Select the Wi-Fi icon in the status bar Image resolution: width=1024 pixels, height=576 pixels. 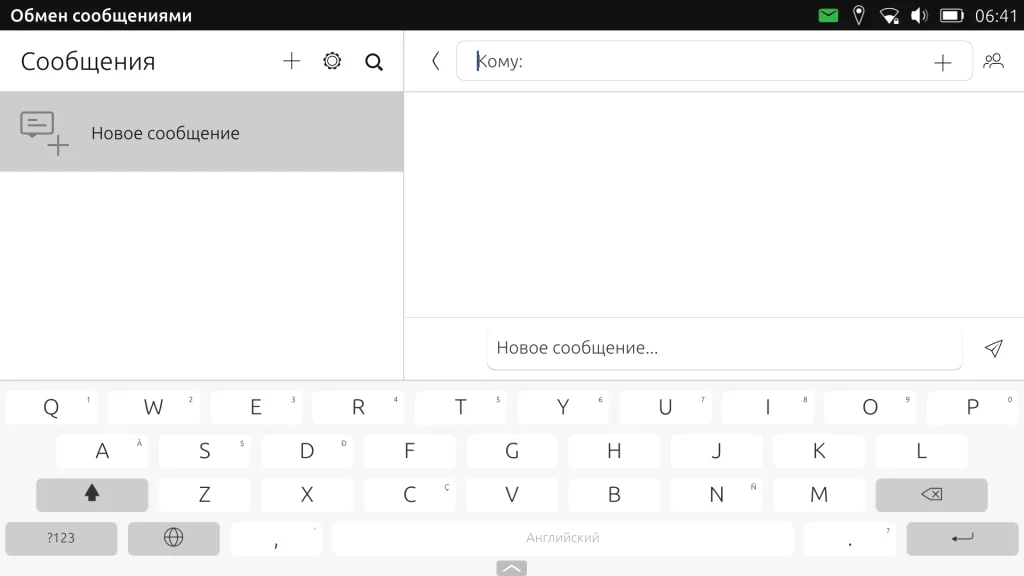coord(890,15)
